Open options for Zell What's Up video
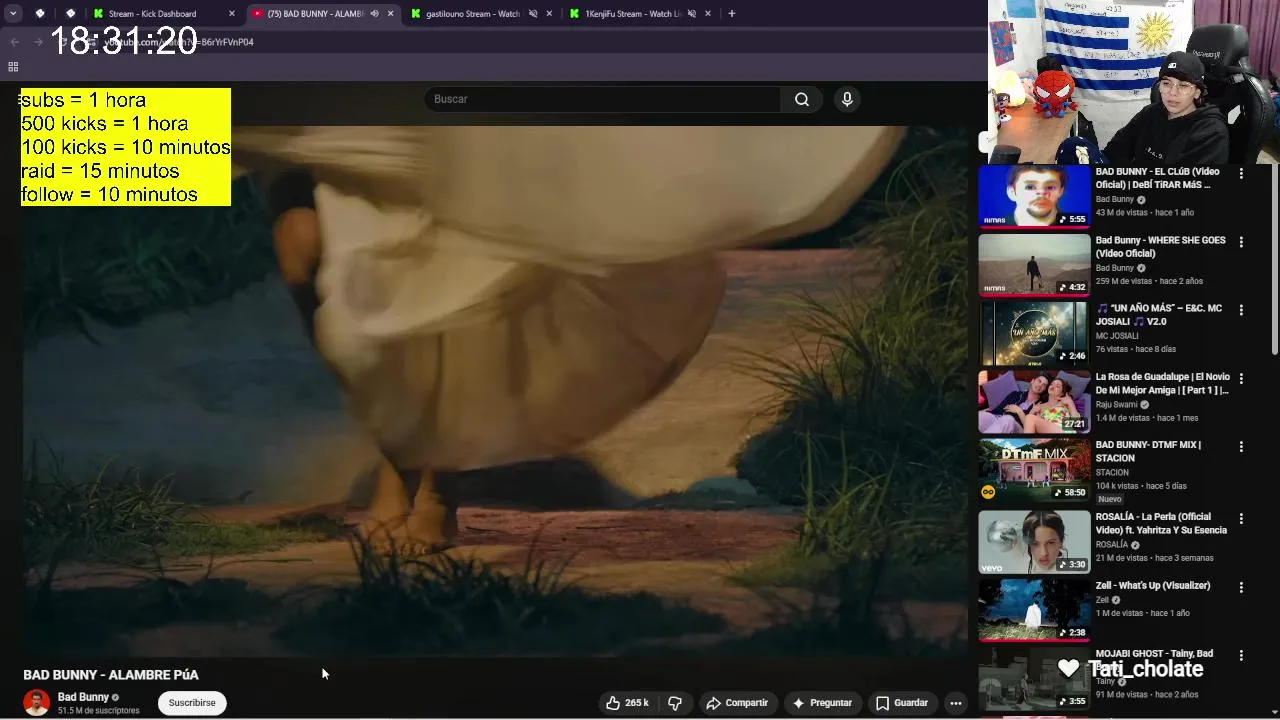This screenshot has width=1280, height=720. point(1241,588)
